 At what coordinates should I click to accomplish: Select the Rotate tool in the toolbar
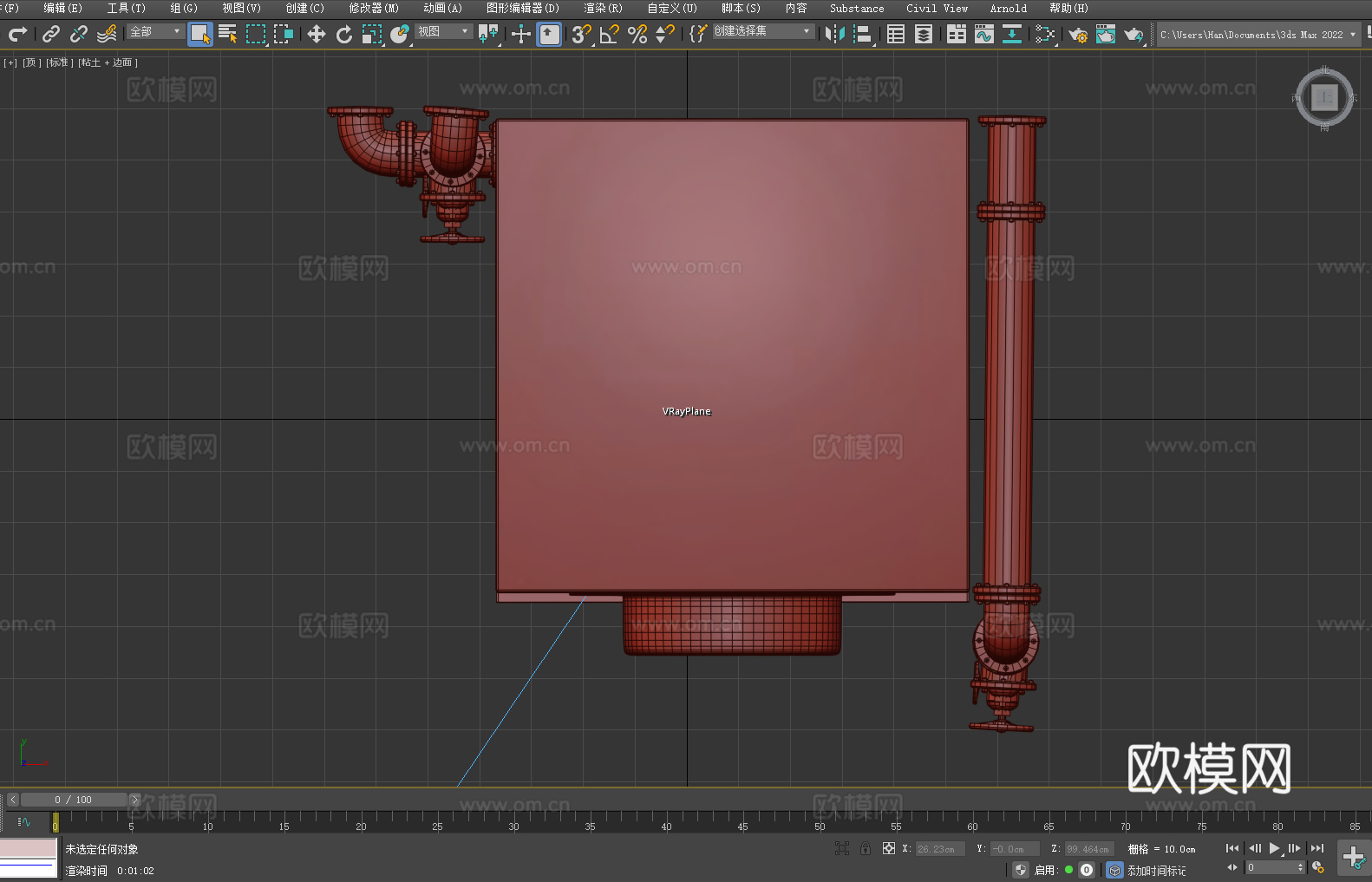(x=344, y=34)
